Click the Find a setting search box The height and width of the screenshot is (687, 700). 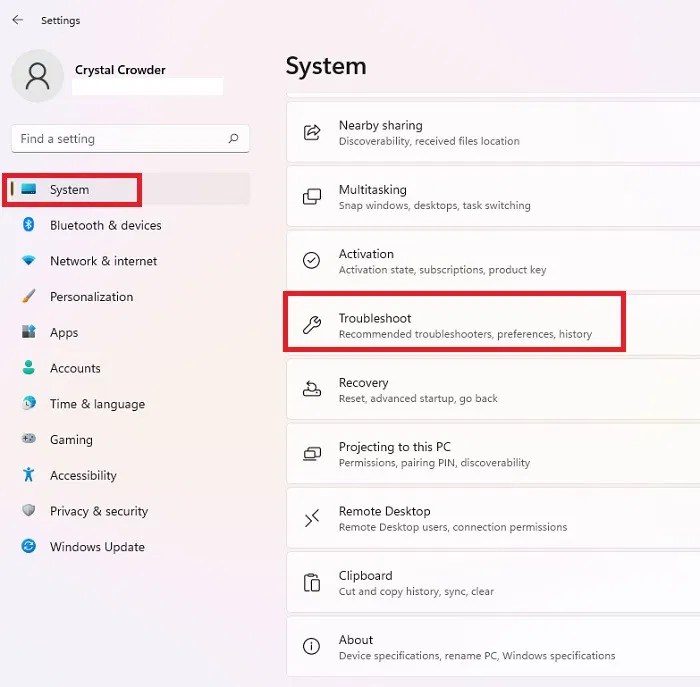(x=130, y=138)
